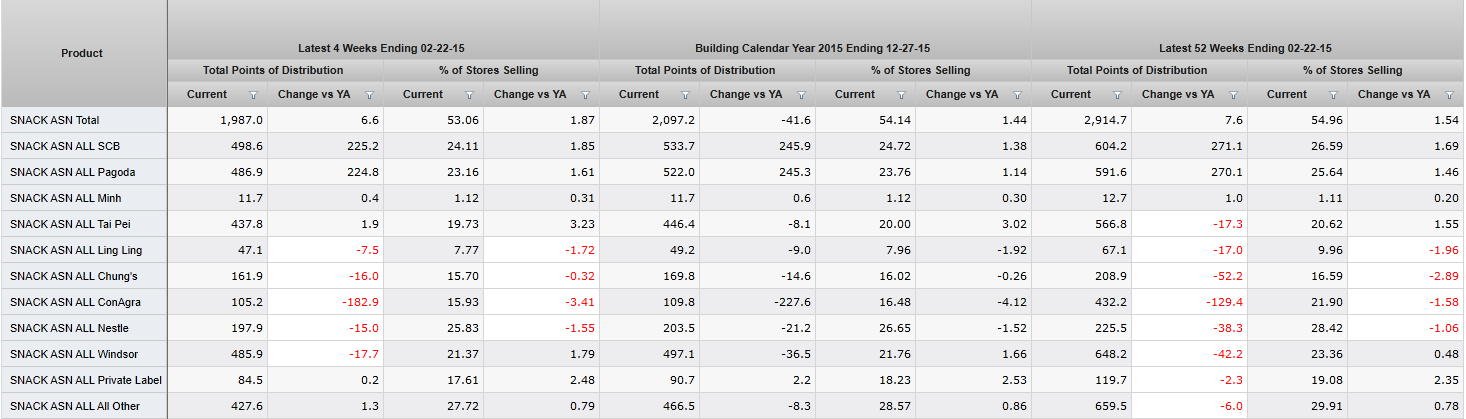Filter Latest 4 Weeks Stores Selling Change vs YA
The image size is (1466, 419).
tap(585, 95)
